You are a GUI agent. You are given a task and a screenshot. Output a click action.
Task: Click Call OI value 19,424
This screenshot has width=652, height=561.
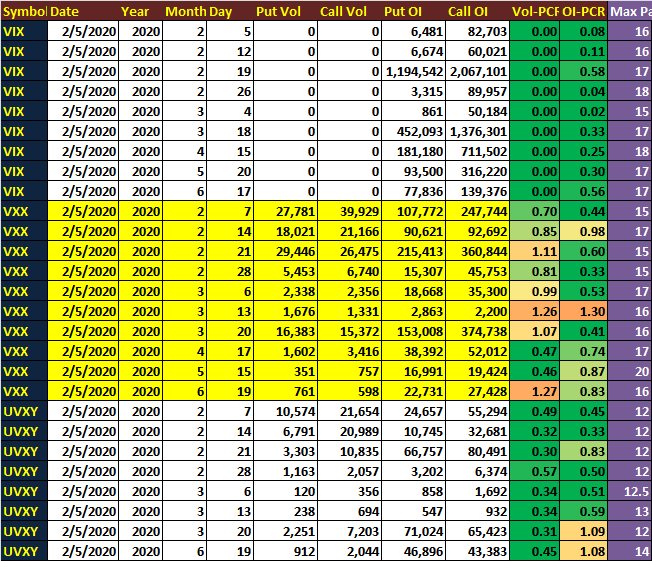tap(477, 371)
